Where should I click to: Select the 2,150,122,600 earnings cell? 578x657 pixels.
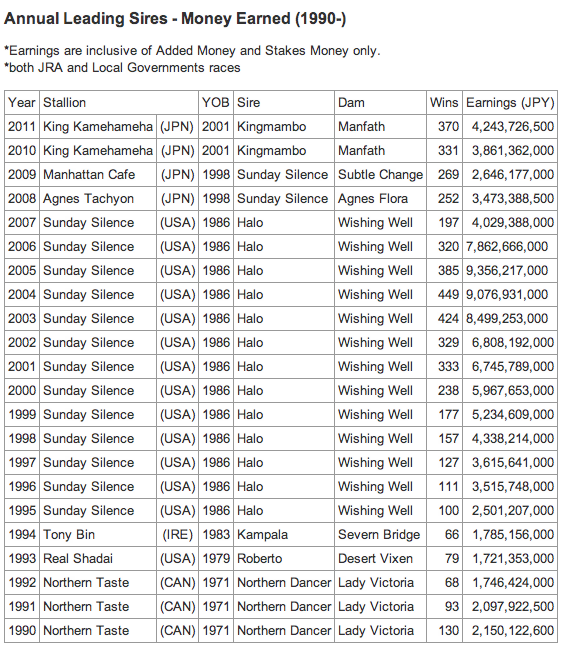[510, 631]
